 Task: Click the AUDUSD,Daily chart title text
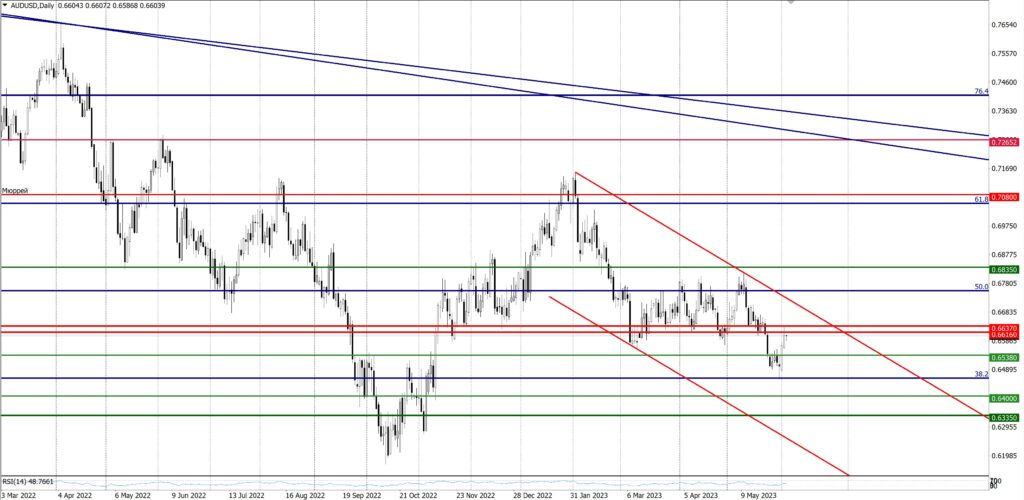(x=32, y=5)
